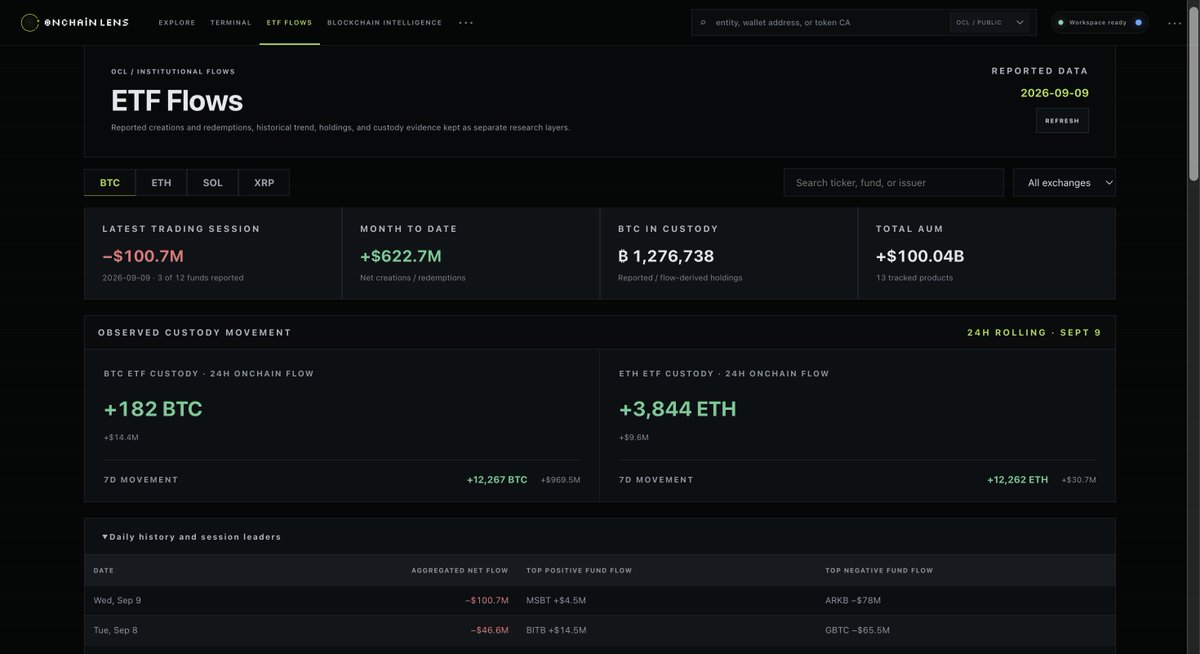This screenshot has width=1200, height=654.
Task: Select the Wed, Sep 9 history row
Action: coord(600,600)
